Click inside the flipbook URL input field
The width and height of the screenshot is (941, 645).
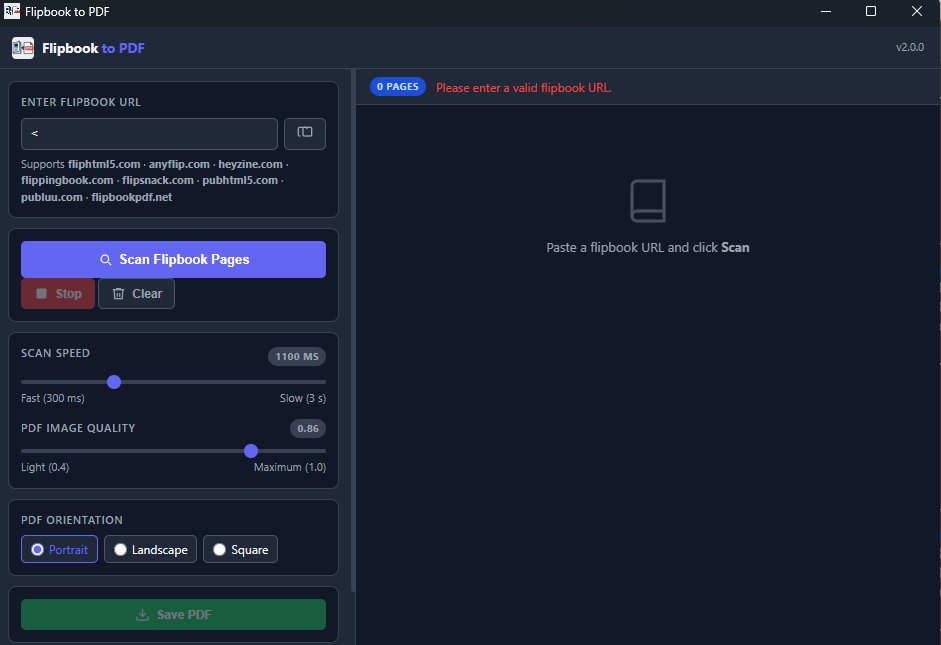tap(149, 133)
